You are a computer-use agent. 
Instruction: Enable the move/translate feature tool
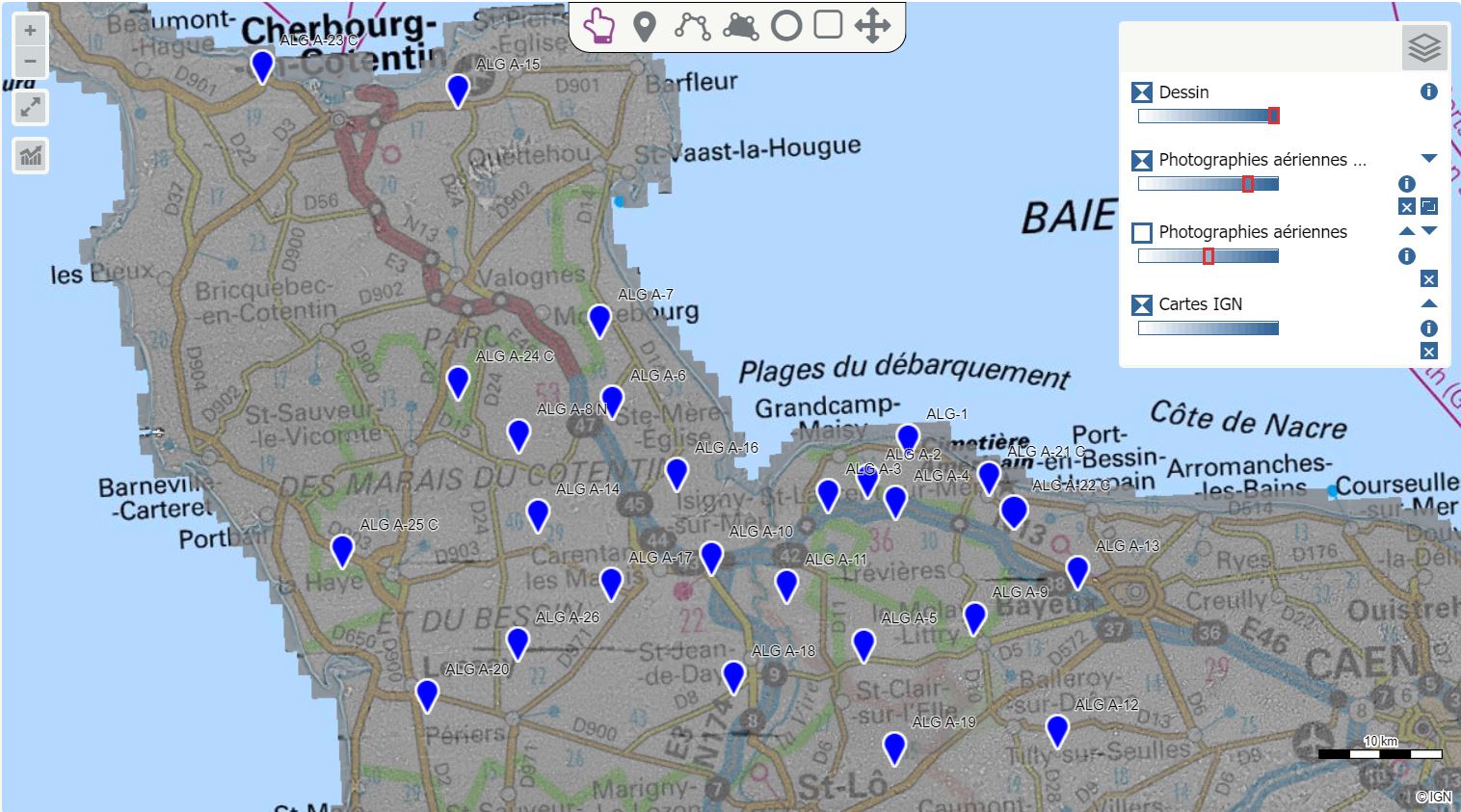pyautogui.click(x=872, y=26)
